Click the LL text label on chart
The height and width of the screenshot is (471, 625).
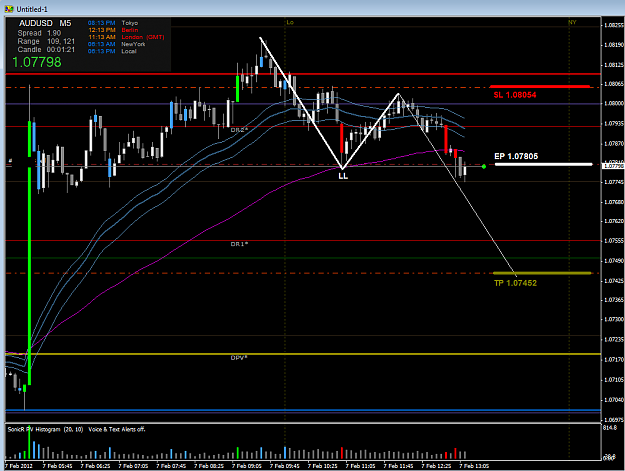(343, 176)
